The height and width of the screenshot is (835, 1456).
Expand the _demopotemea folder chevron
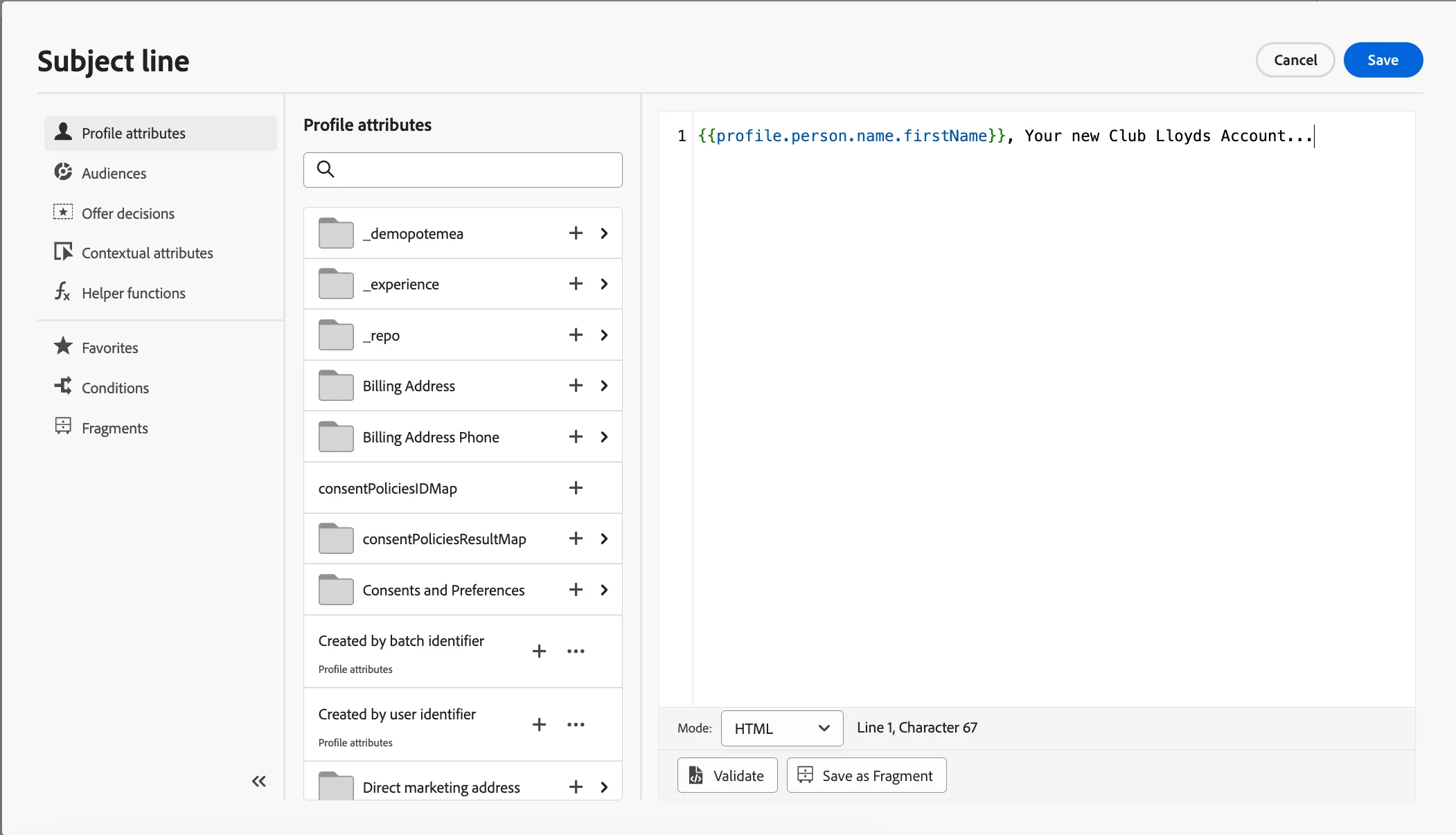[604, 233]
